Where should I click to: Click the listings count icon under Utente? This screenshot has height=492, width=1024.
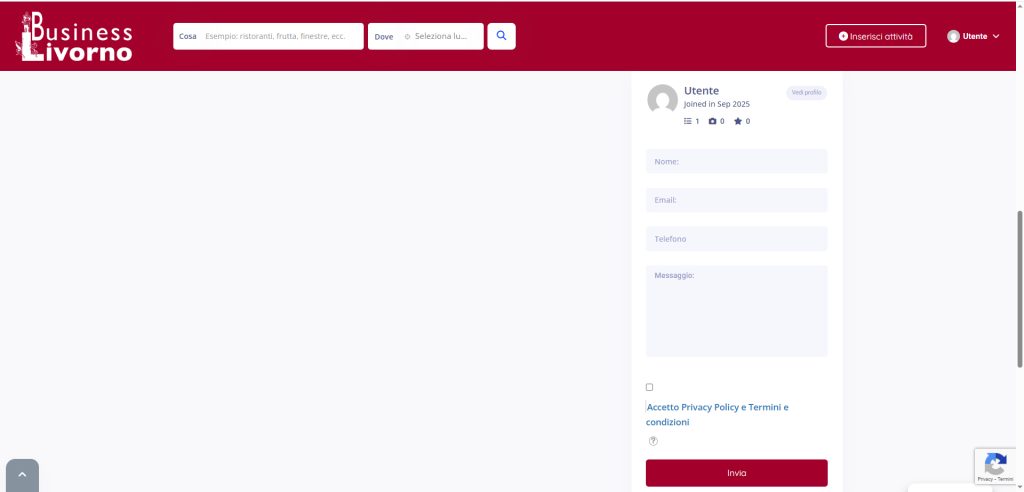tap(688, 121)
